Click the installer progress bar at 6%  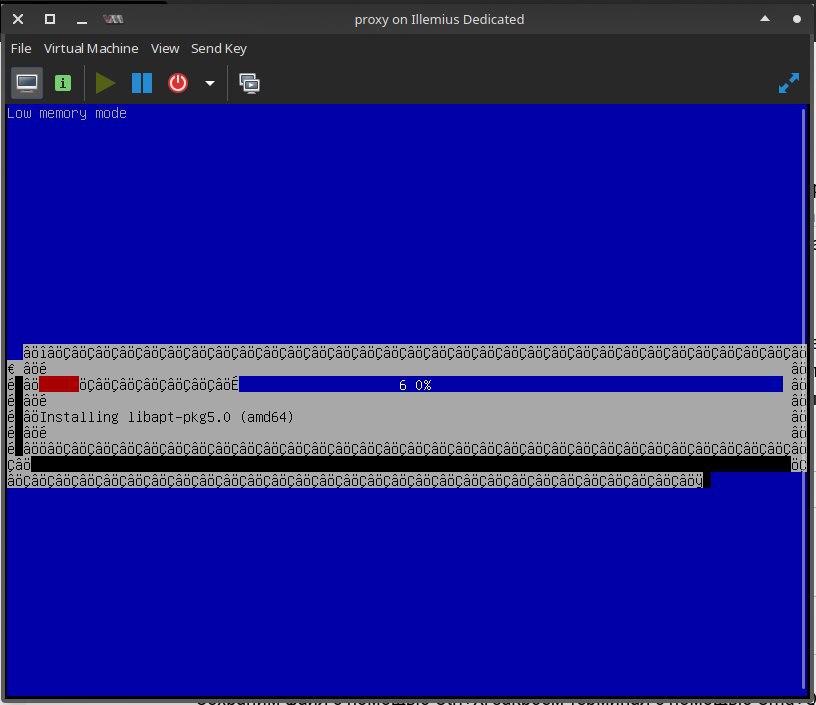click(x=411, y=384)
